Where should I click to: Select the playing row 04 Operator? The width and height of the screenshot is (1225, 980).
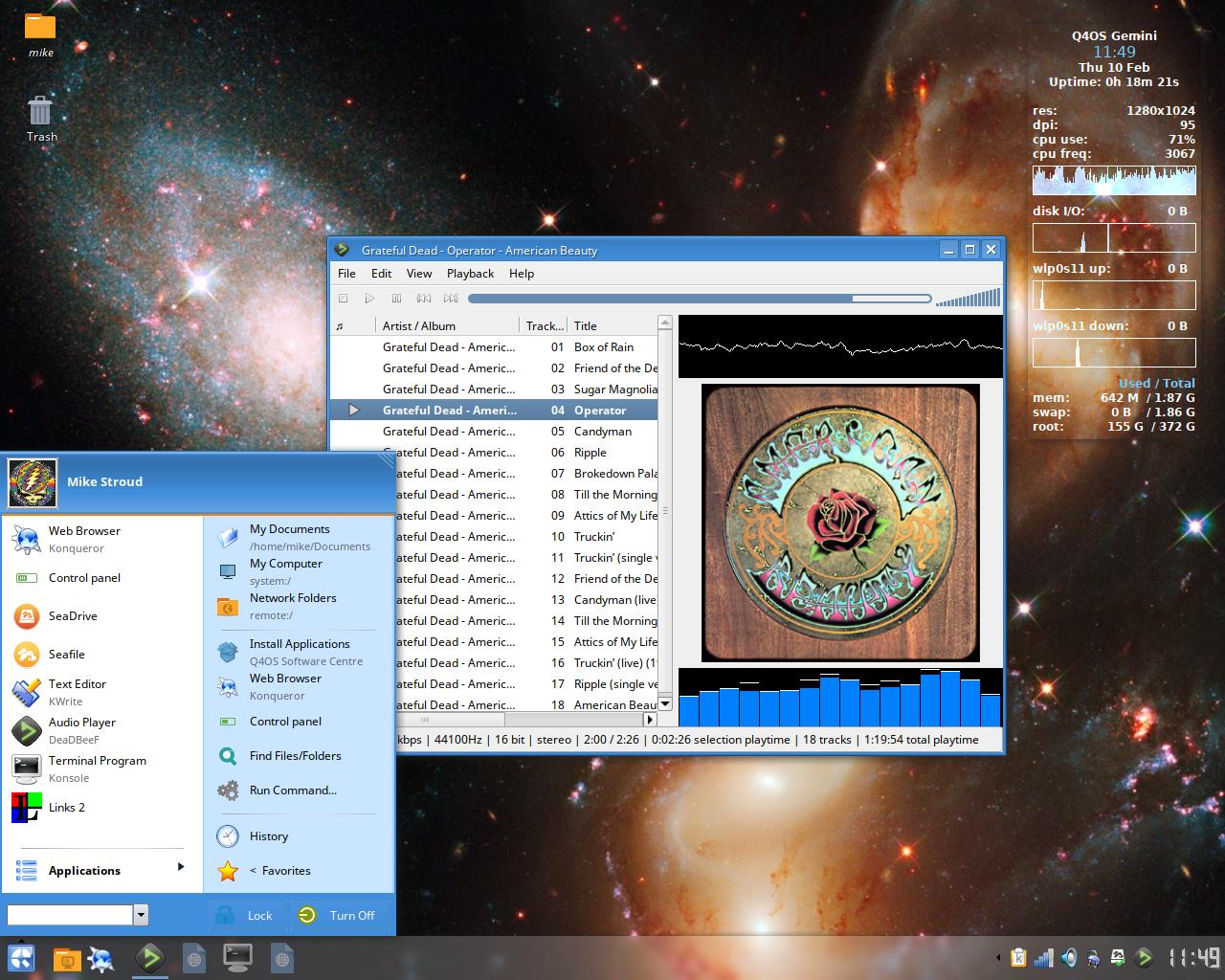point(494,410)
